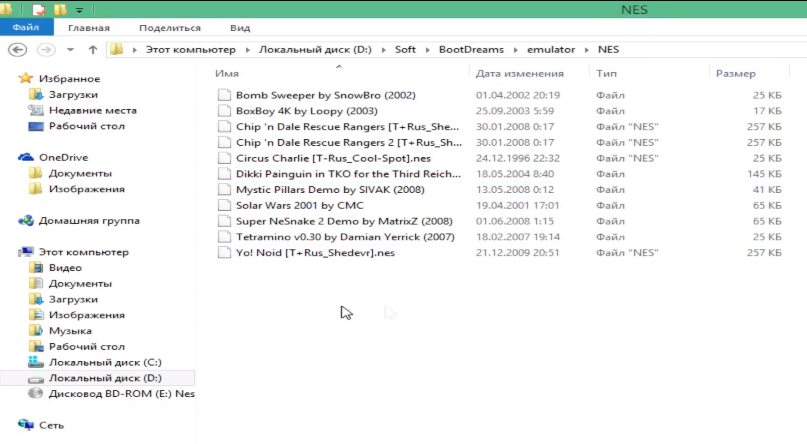Click the Дисковод BD-ROM (E:) disc icon

click(36, 394)
